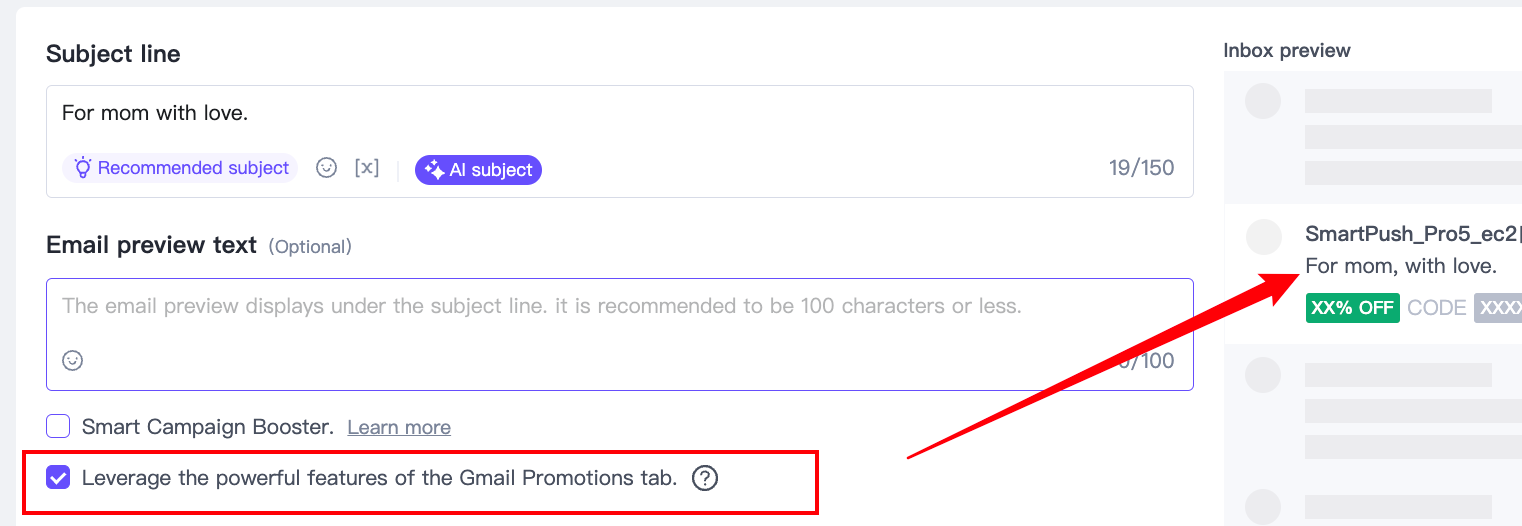Screen dimensions: 1522x526
Task: Click the green XX% OFF badge
Action: (1352, 308)
